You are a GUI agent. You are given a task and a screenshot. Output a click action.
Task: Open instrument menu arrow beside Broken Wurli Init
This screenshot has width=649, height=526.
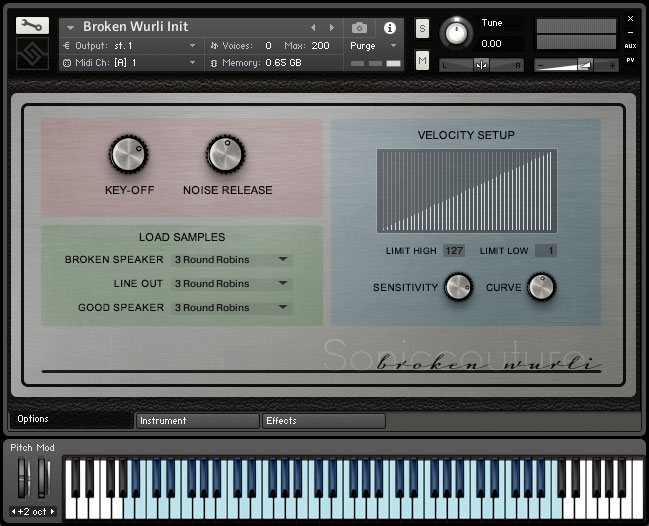pos(70,28)
